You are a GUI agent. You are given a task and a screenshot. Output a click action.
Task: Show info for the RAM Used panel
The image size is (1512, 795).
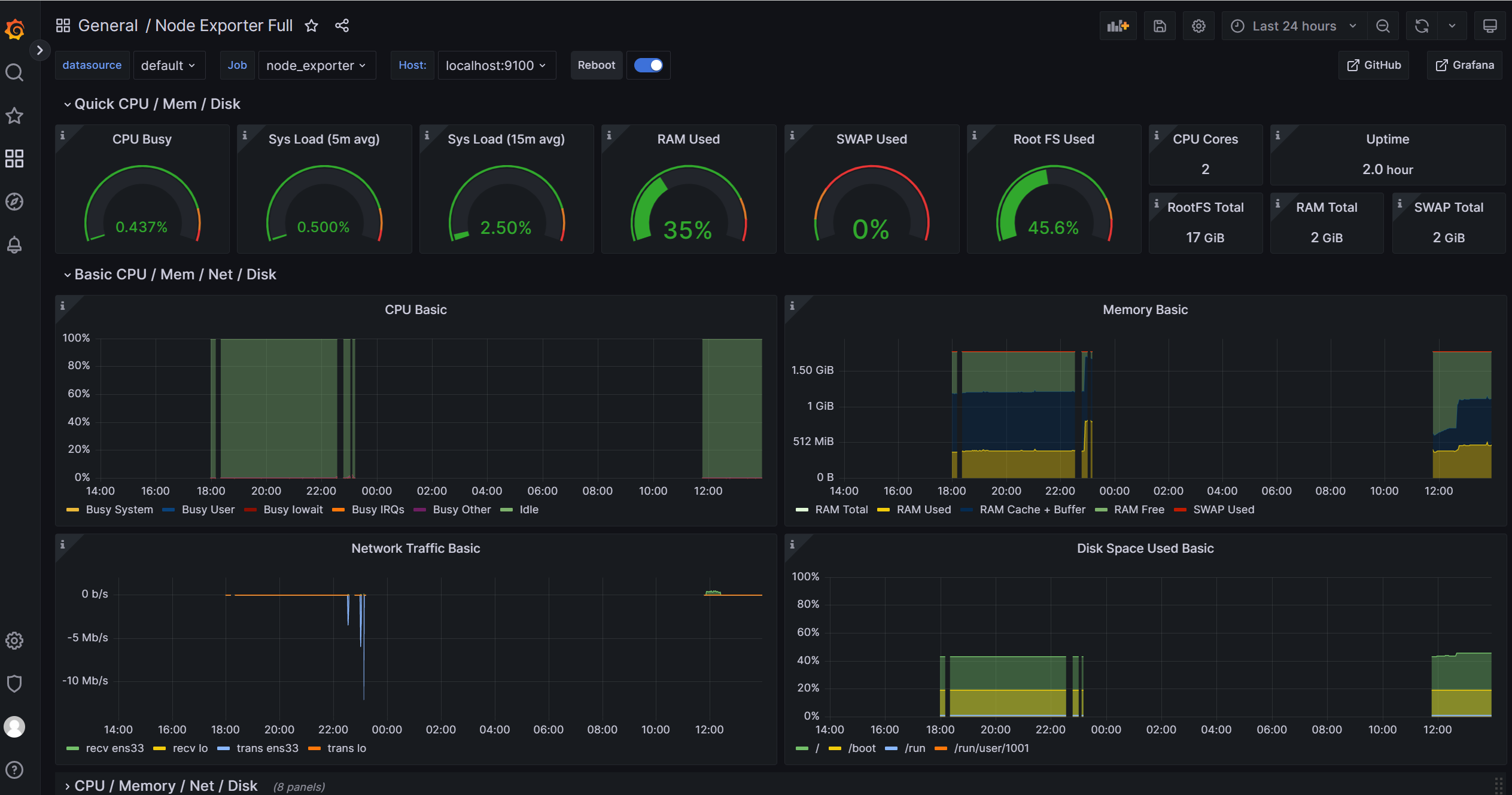(x=609, y=136)
